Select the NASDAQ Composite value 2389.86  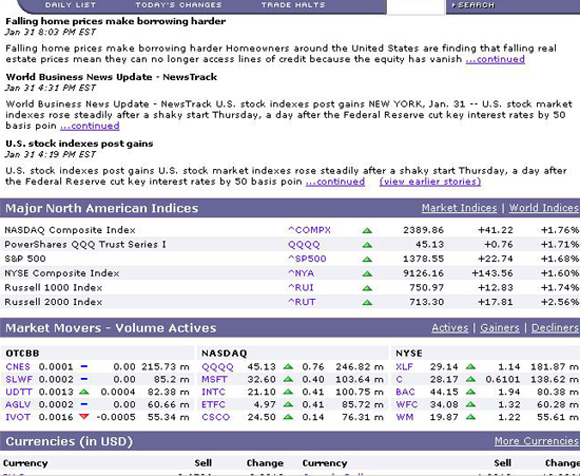(x=423, y=230)
